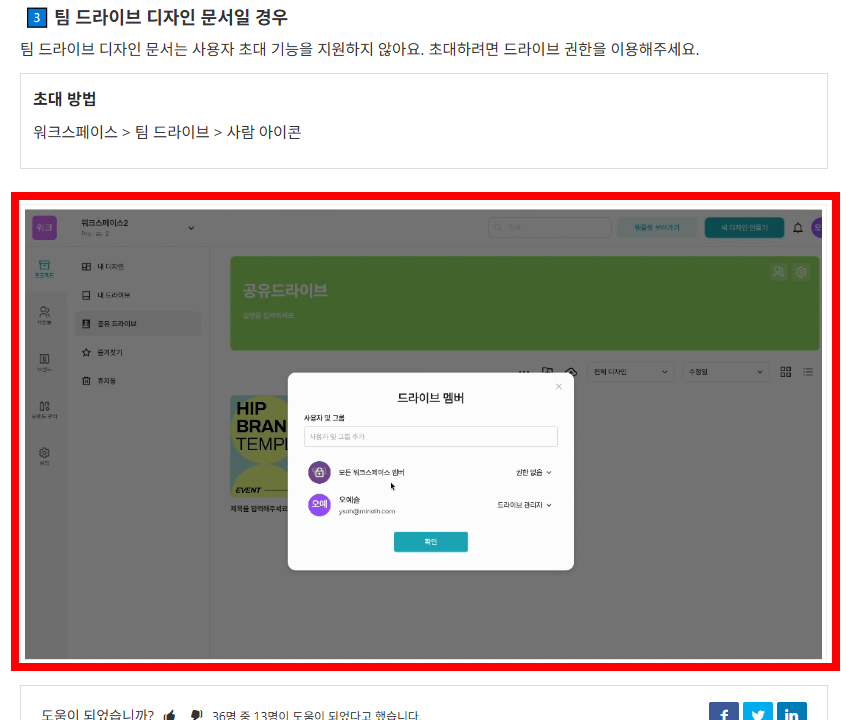Click the cloud upload icon
857x720 pixels.
click(572, 372)
